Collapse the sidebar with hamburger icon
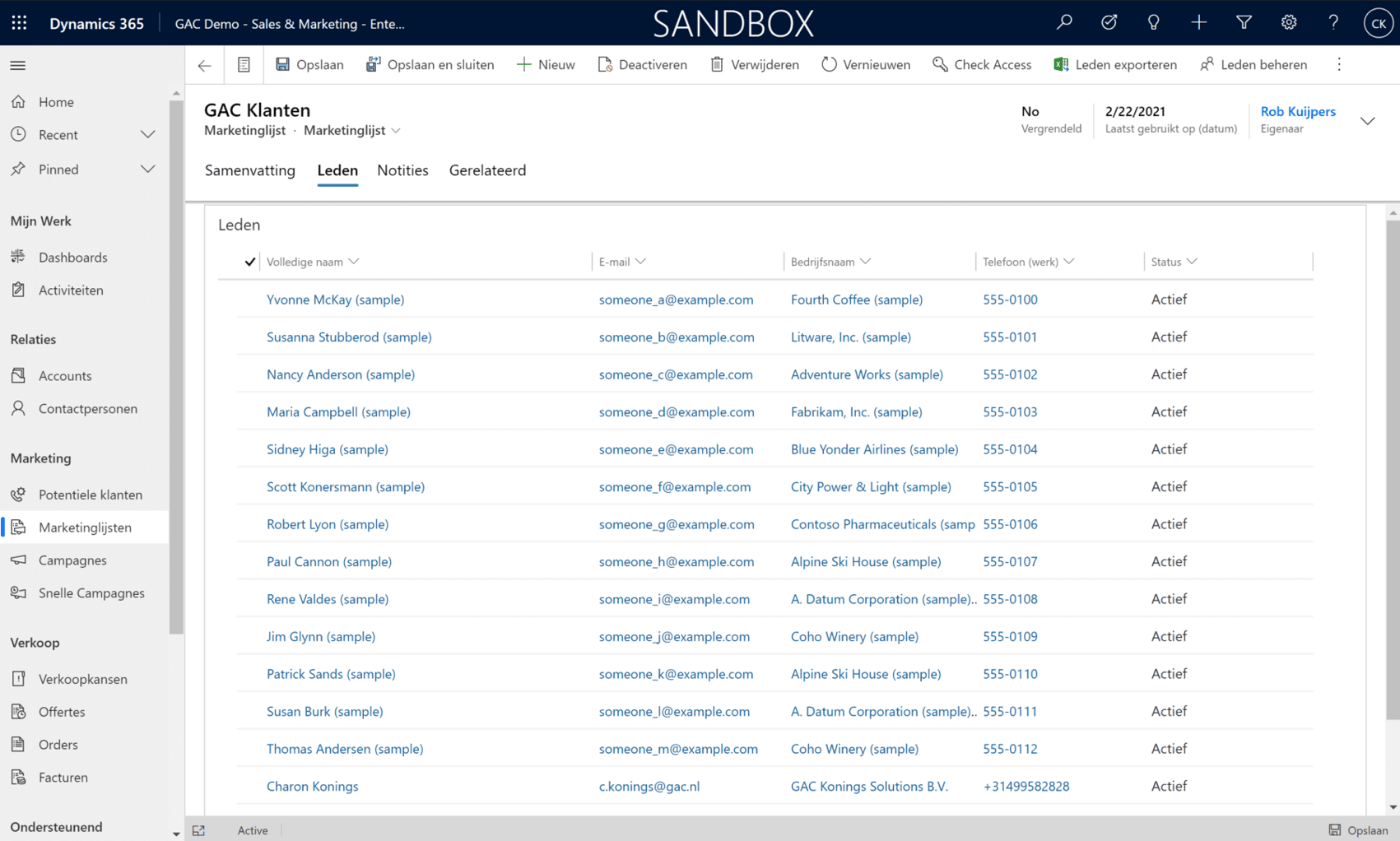 click(18, 65)
